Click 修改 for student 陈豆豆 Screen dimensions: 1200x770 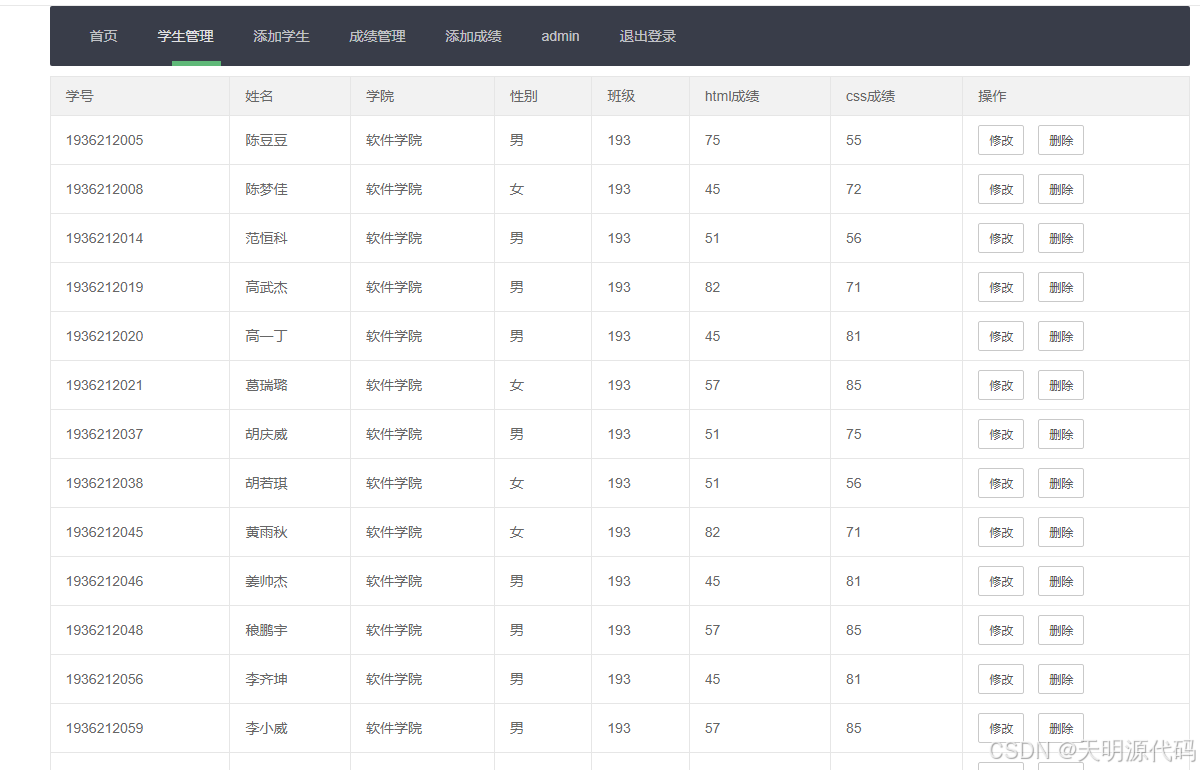pyautogui.click(x=1001, y=140)
